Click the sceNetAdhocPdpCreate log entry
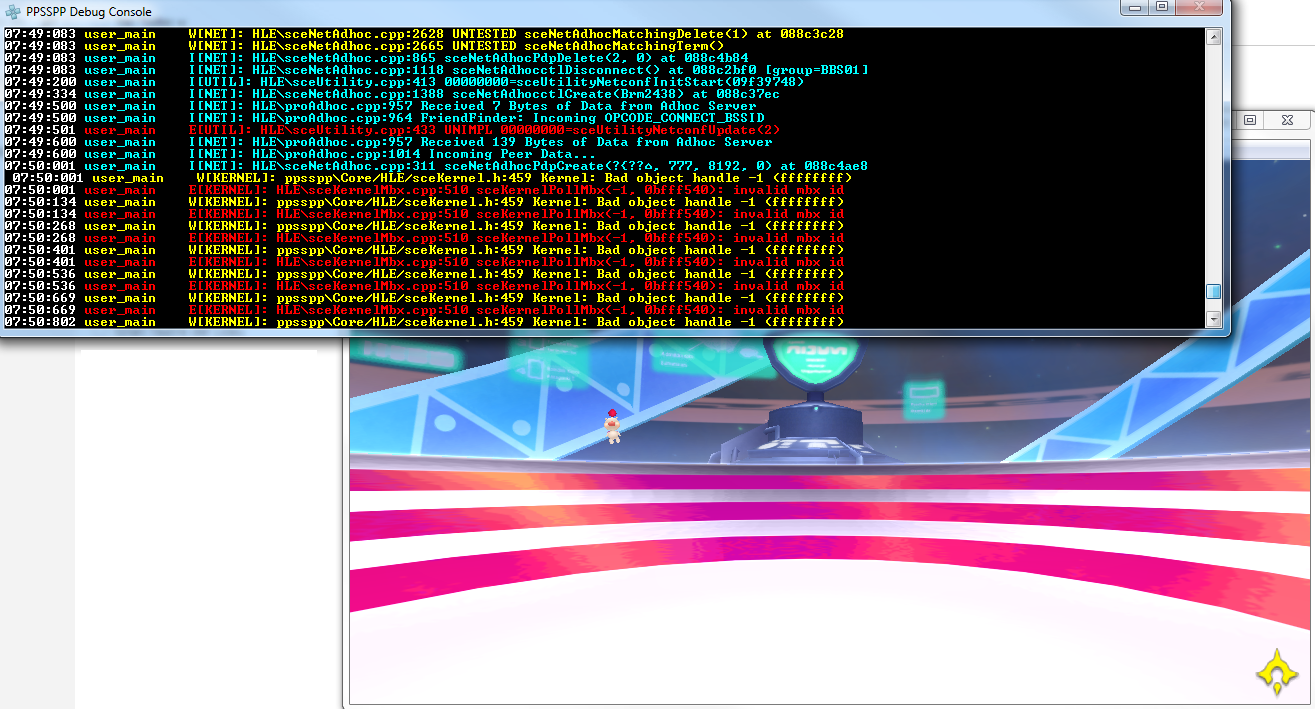 point(530,166)
